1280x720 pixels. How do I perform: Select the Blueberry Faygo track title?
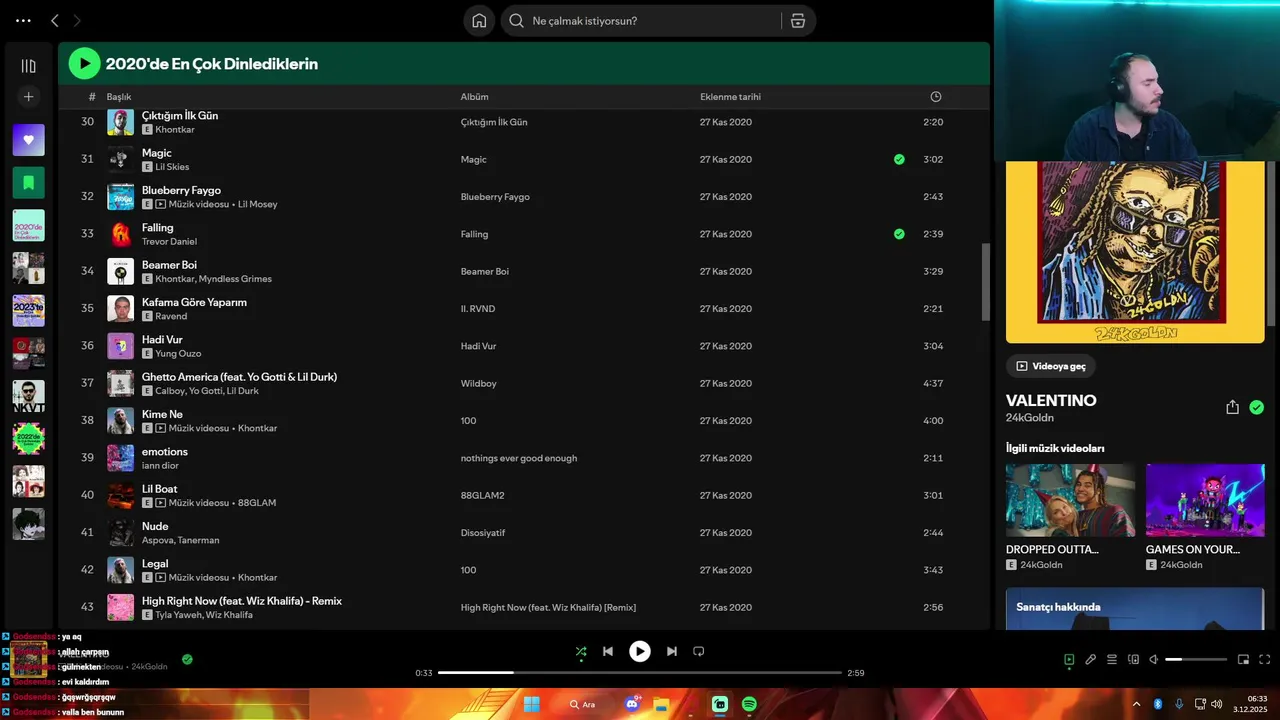tap(181, 190)
